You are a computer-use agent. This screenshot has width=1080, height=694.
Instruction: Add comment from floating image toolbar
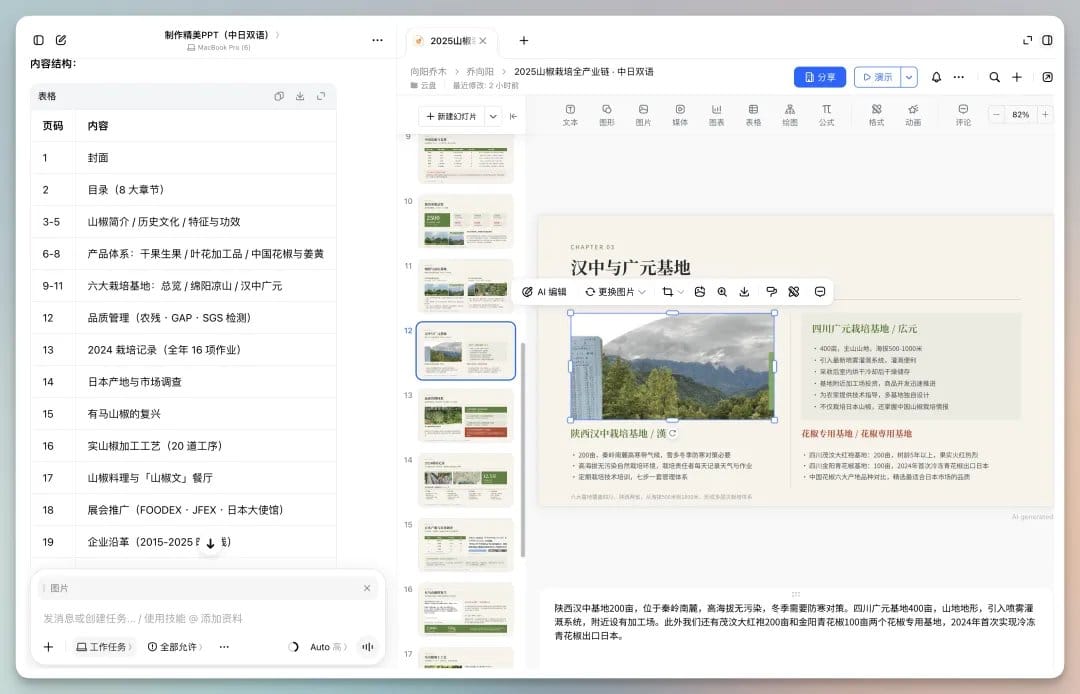(x=820, y=292)
